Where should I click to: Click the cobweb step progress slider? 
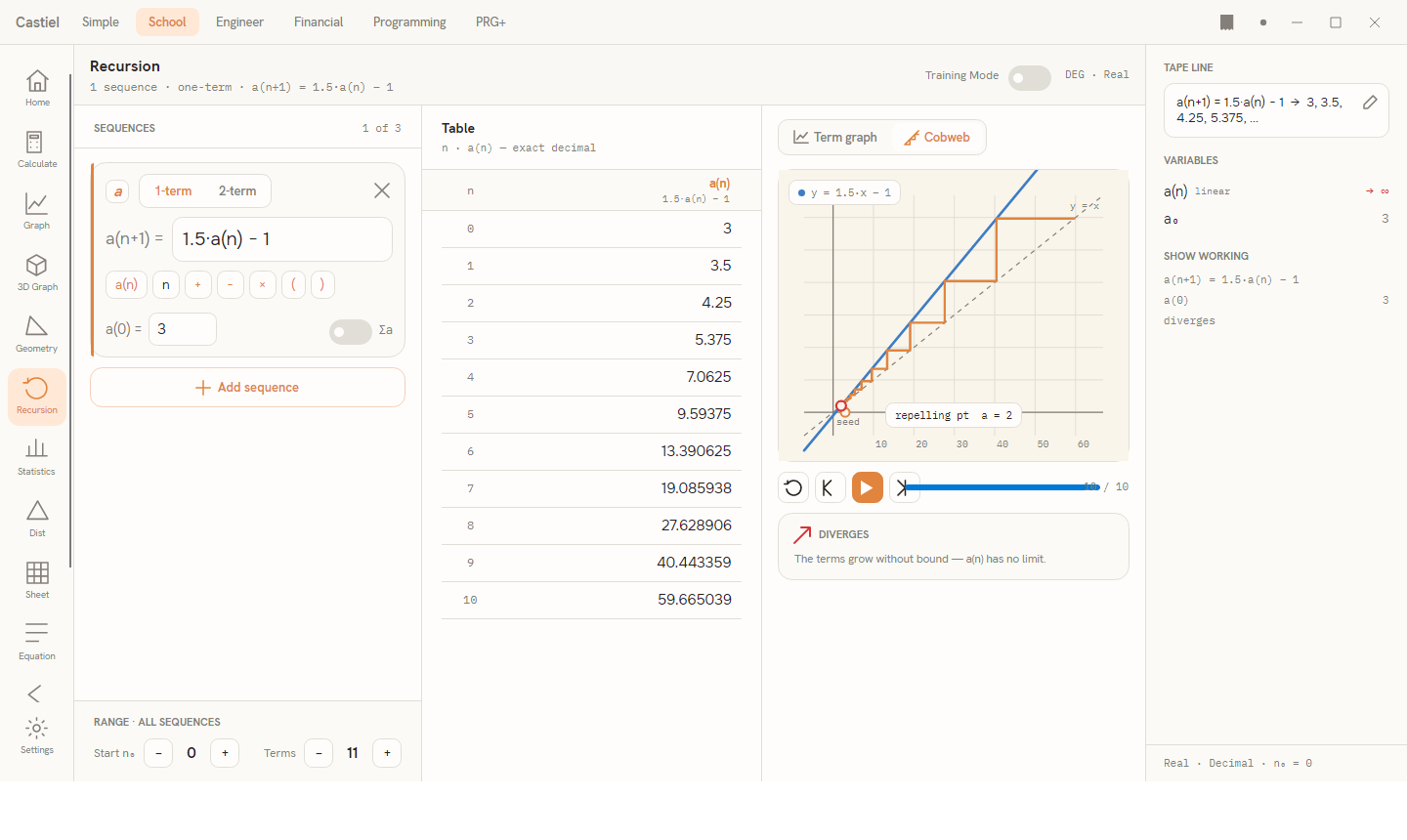[1002, 486]
